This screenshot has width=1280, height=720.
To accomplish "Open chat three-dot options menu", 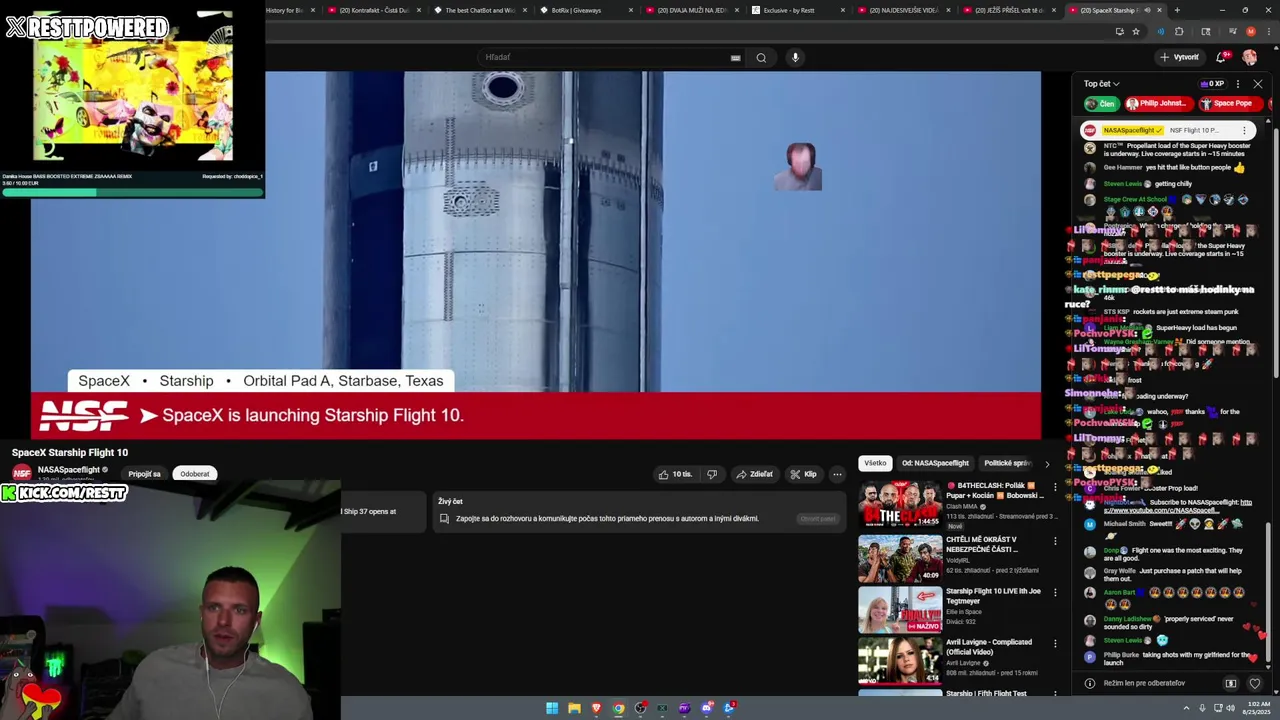I will pyautogui.click(x=1238, y=84).
